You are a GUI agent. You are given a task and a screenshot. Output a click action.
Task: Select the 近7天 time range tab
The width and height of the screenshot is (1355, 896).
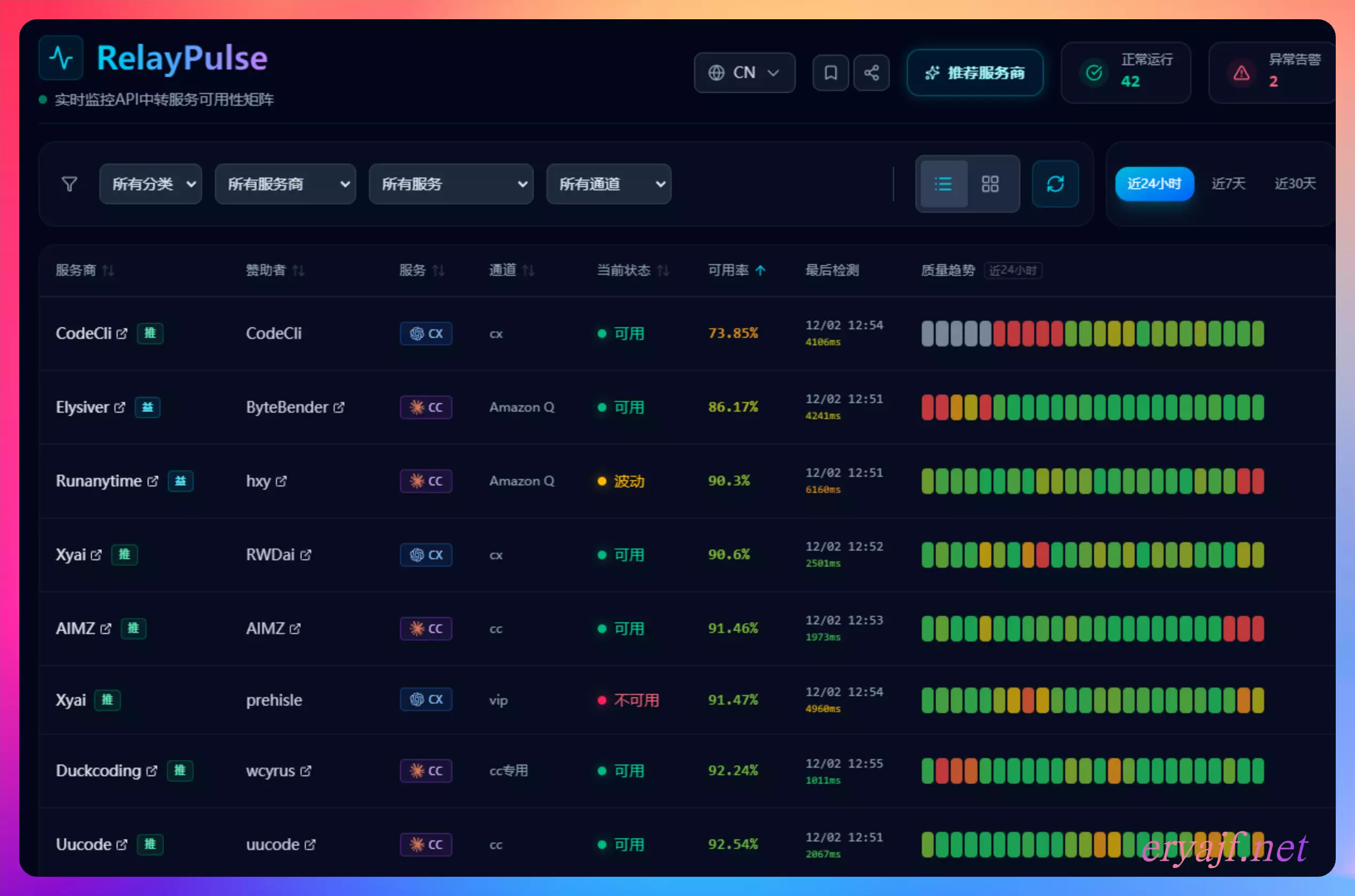[1228, 184]
